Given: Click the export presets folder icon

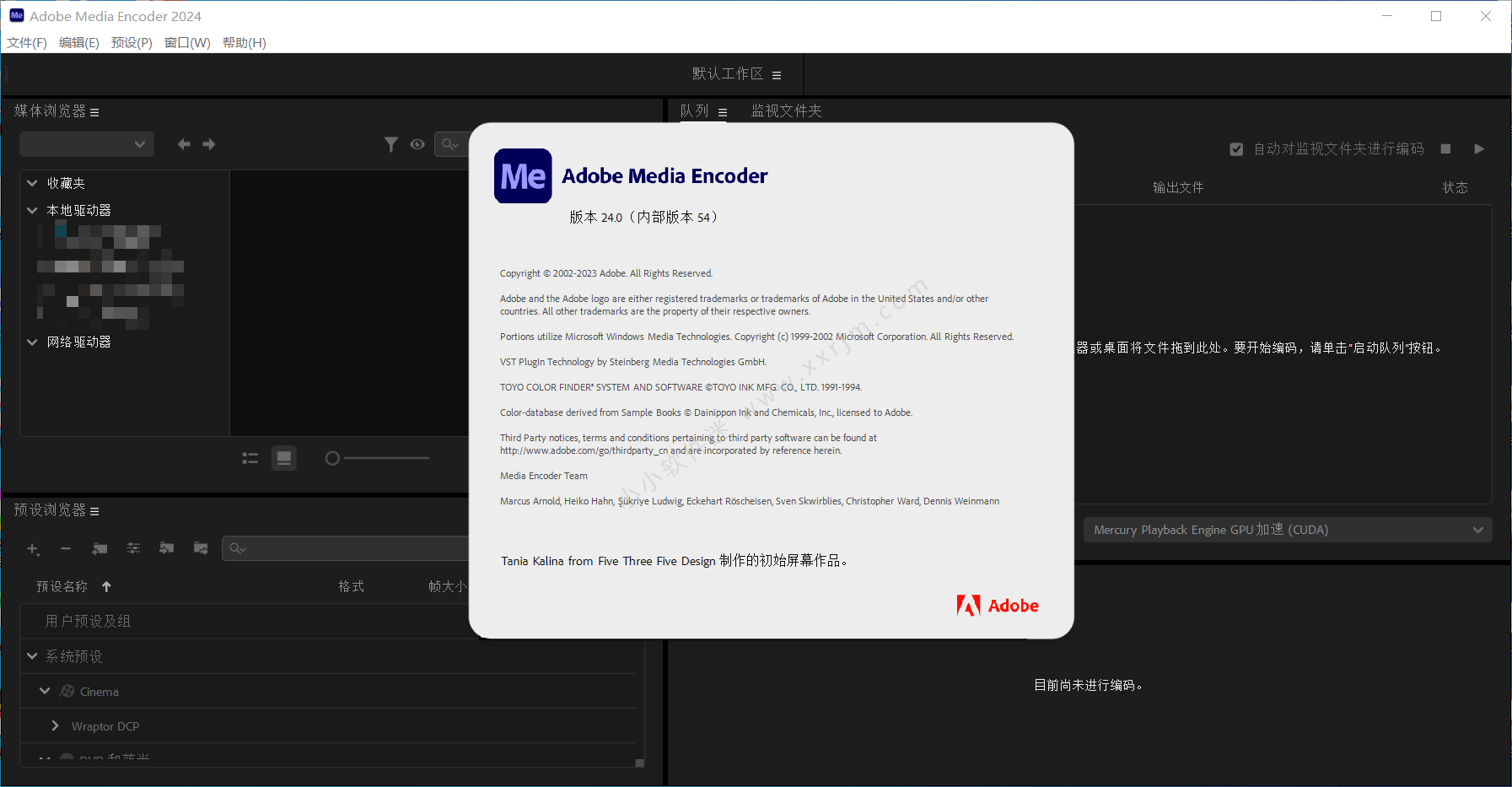Looking at the screenshot, I should (x=201, y=549).
